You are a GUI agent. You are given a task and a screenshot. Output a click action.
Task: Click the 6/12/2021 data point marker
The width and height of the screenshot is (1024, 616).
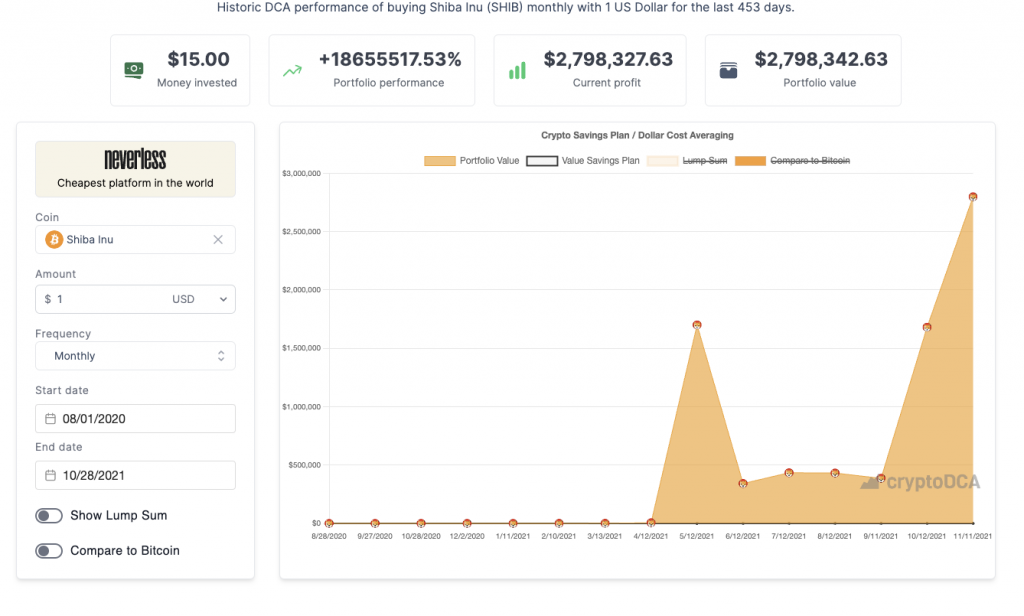tap(743, 484)
